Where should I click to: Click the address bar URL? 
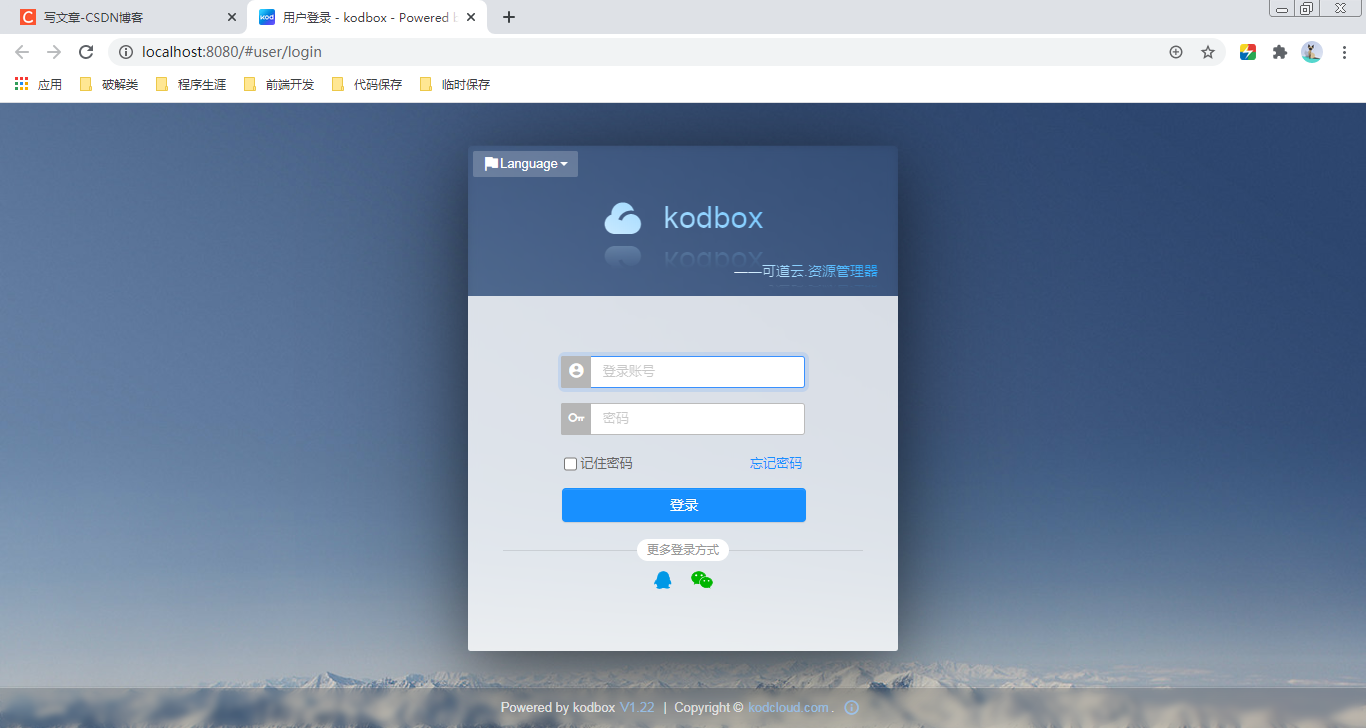[x=232, y=52]
